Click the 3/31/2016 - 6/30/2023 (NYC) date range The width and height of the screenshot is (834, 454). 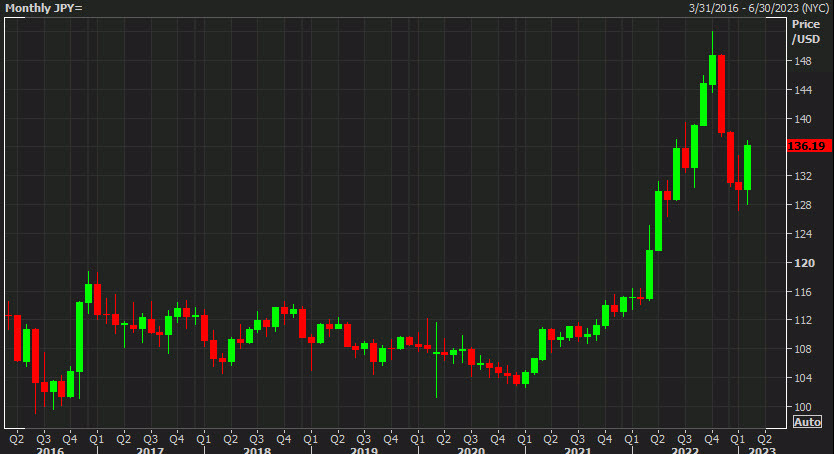tap(759, 8)
